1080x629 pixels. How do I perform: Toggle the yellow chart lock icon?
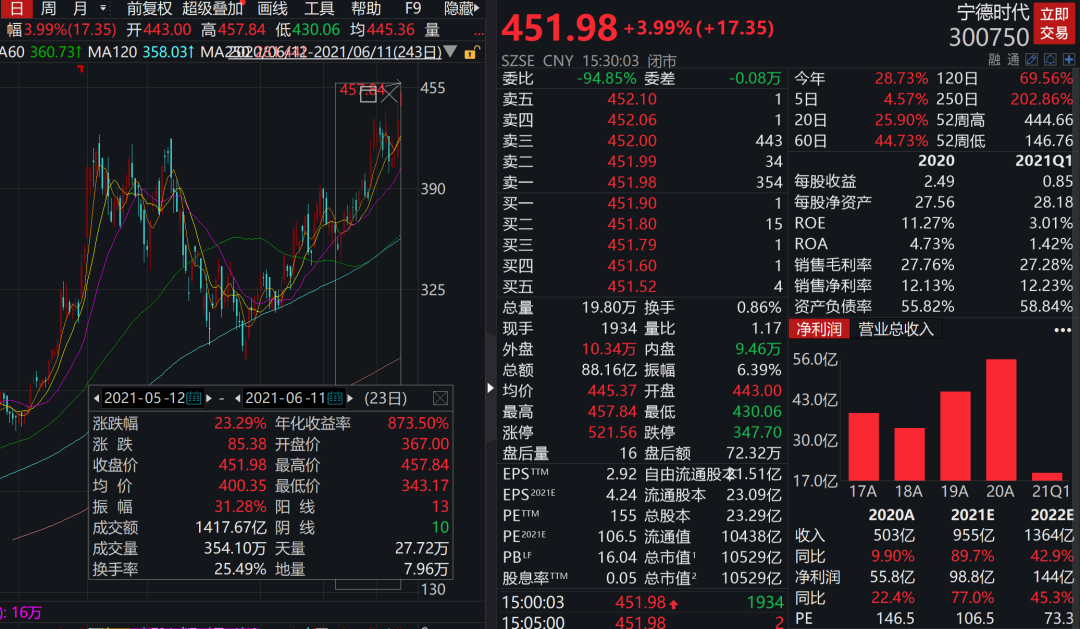[471, 52]
